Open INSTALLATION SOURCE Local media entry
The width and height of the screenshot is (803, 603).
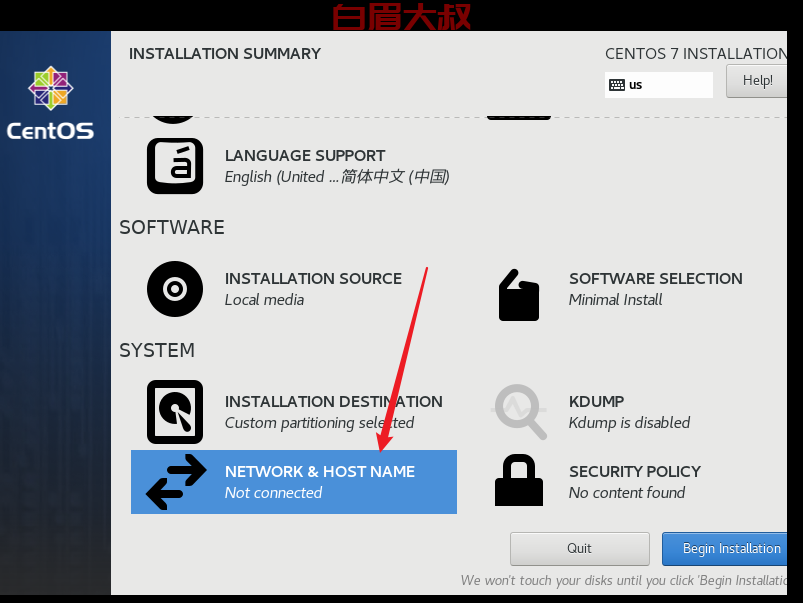pyautogui.click(x=313, y=289)
